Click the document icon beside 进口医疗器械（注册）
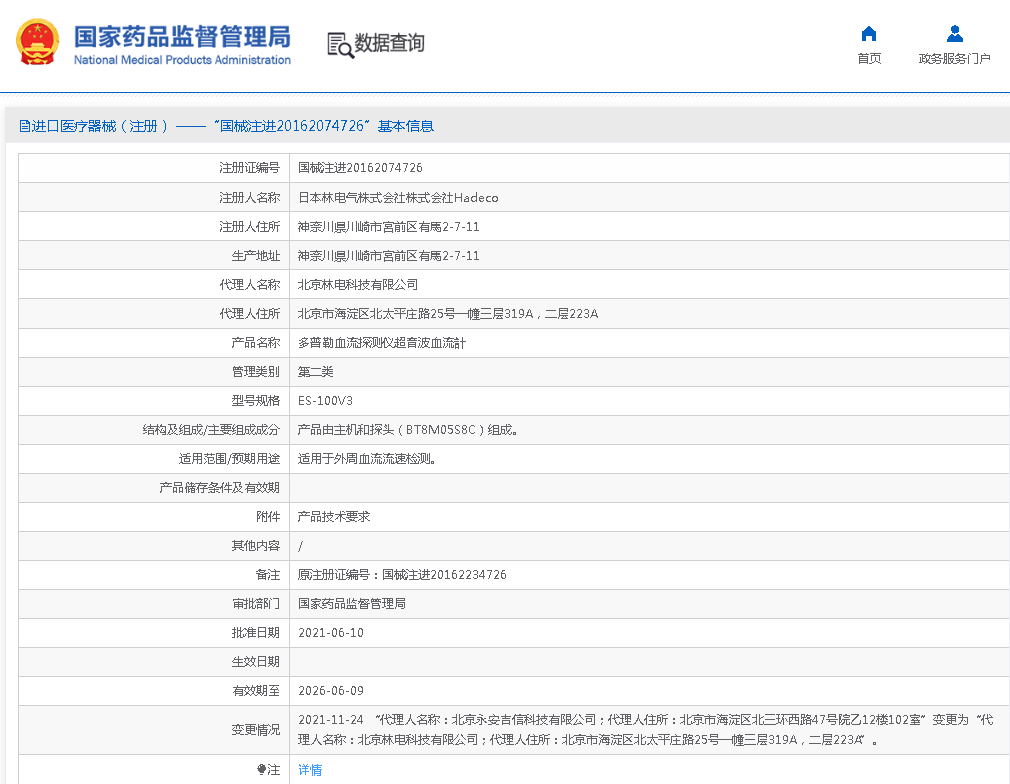 click(23, 125)
